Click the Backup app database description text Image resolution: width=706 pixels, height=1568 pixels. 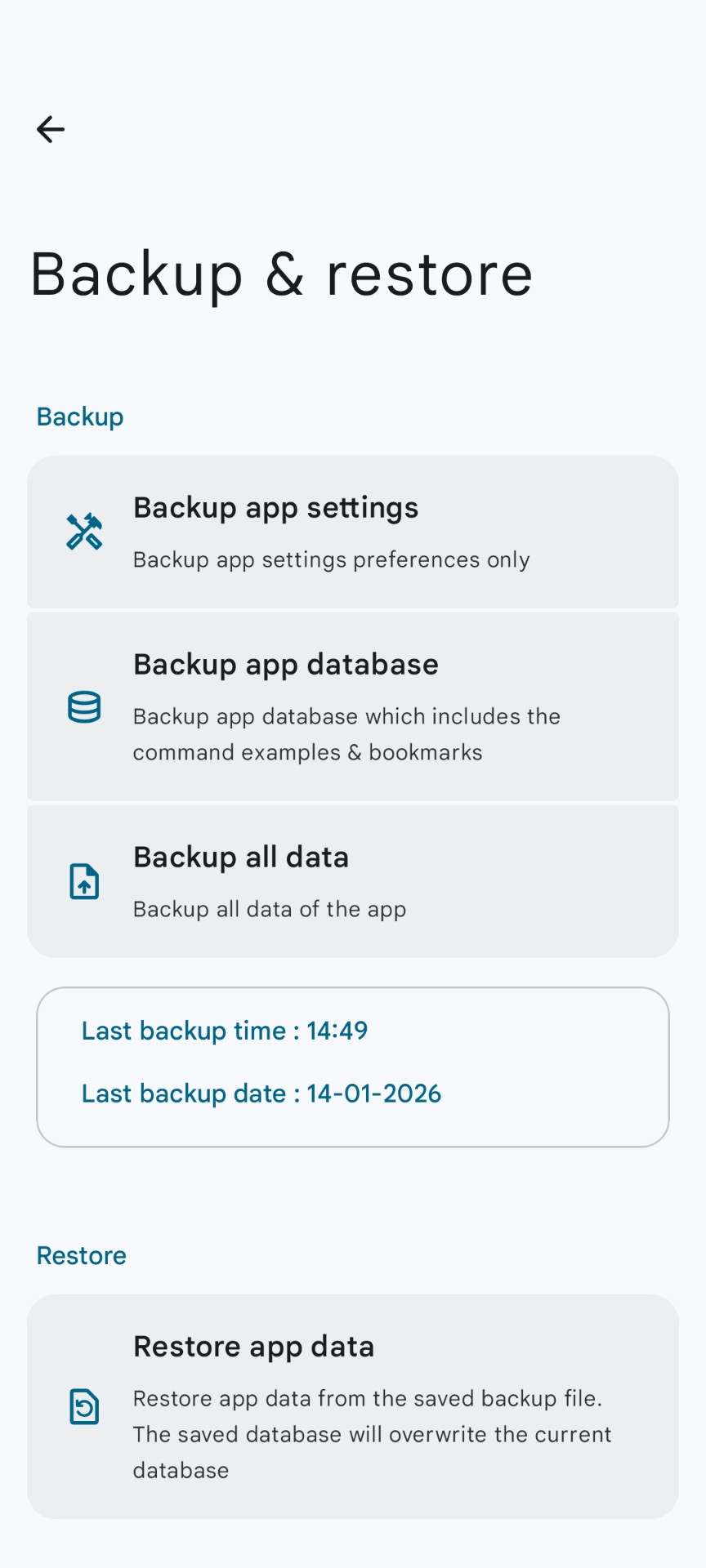click(x=346, y=733)
